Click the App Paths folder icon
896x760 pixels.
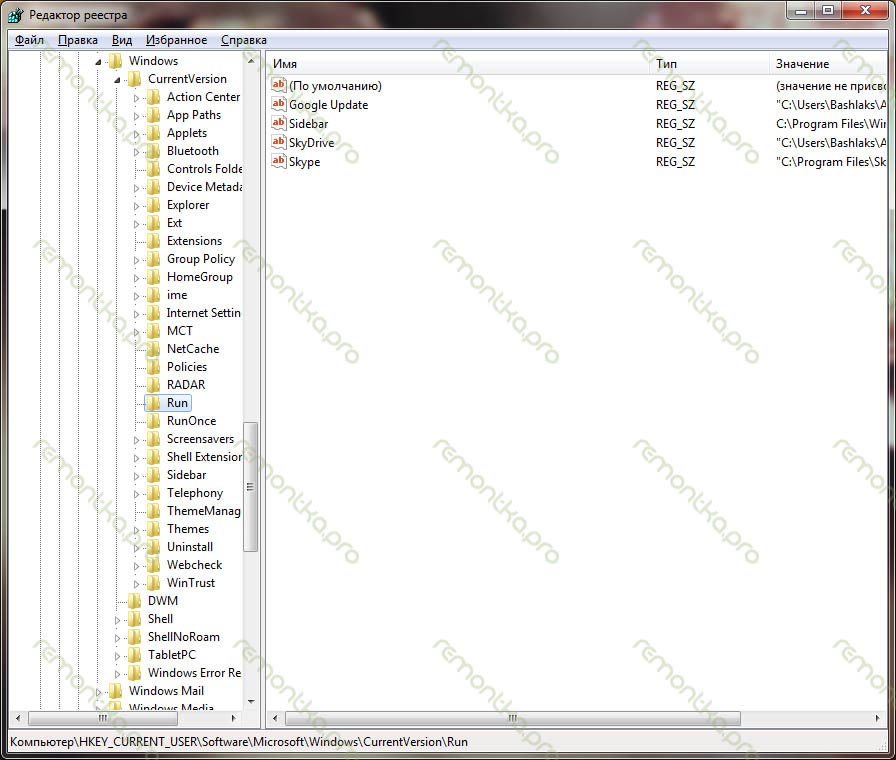(x=154, y=115)
